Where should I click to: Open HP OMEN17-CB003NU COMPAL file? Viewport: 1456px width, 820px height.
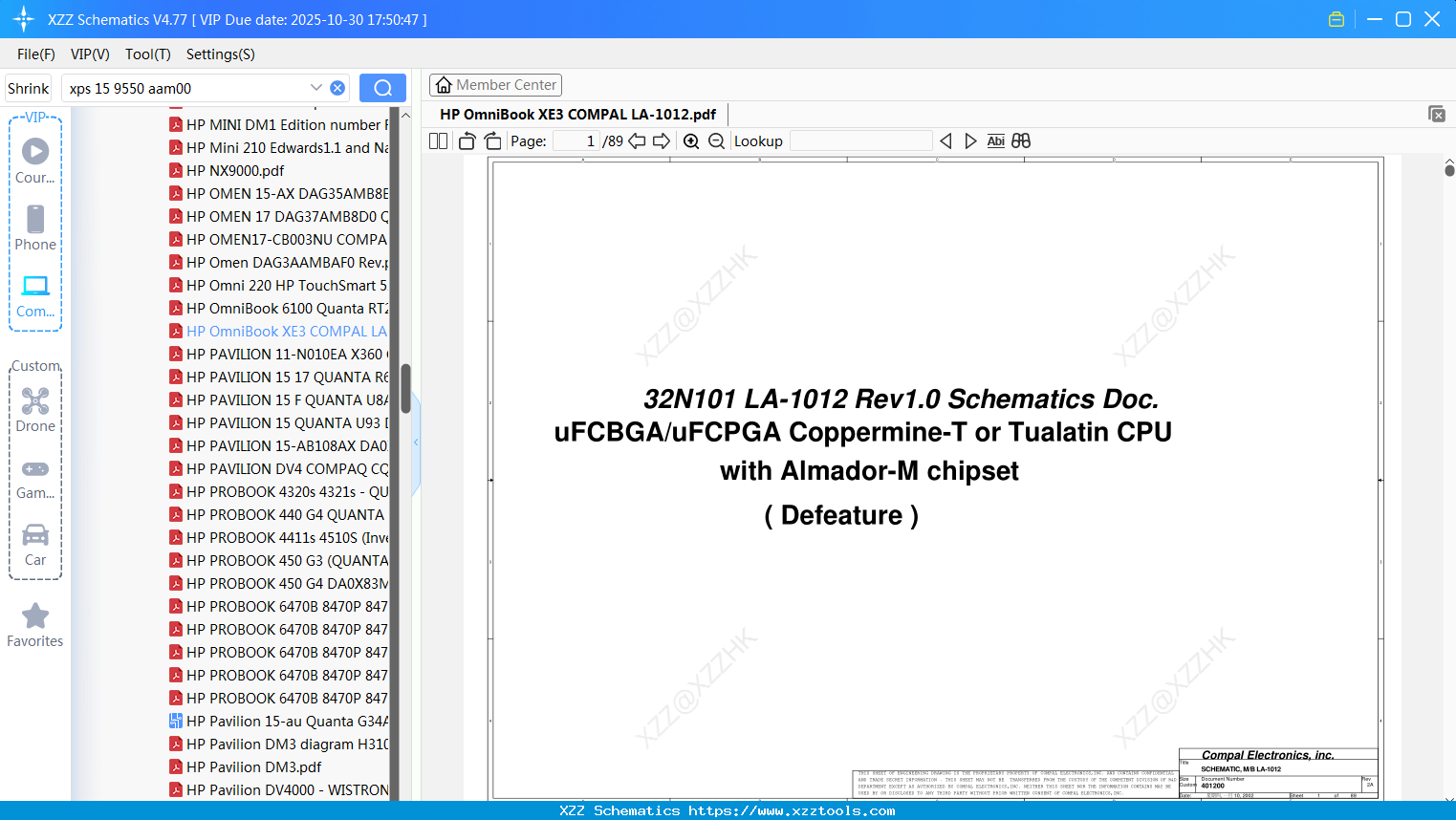point(279,239)
